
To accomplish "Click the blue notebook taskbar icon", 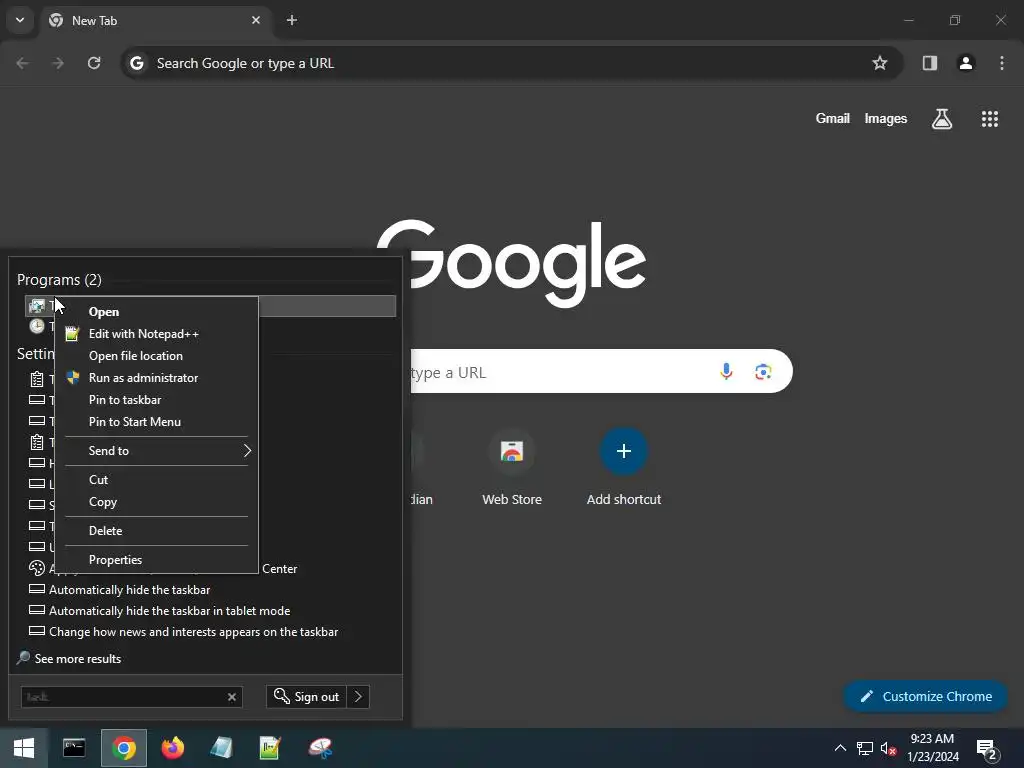I will tap(221, 748).
